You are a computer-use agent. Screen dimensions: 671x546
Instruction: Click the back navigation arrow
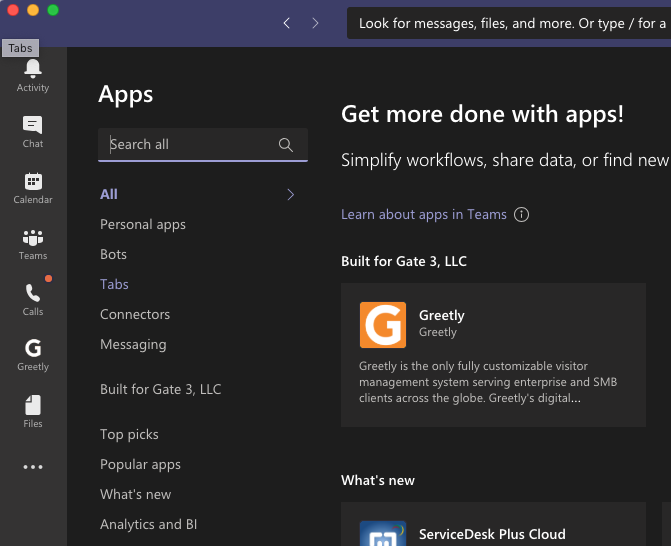tap(287, 23)
